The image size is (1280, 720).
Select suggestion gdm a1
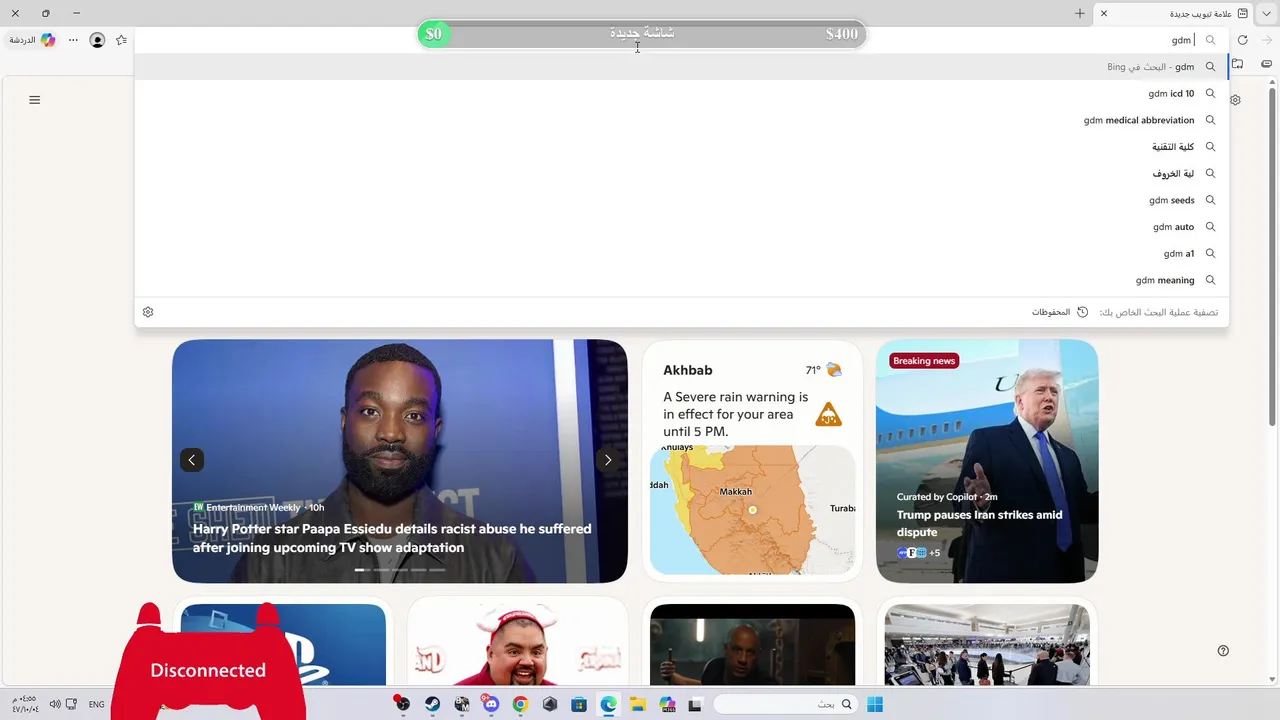click(681, 253)
